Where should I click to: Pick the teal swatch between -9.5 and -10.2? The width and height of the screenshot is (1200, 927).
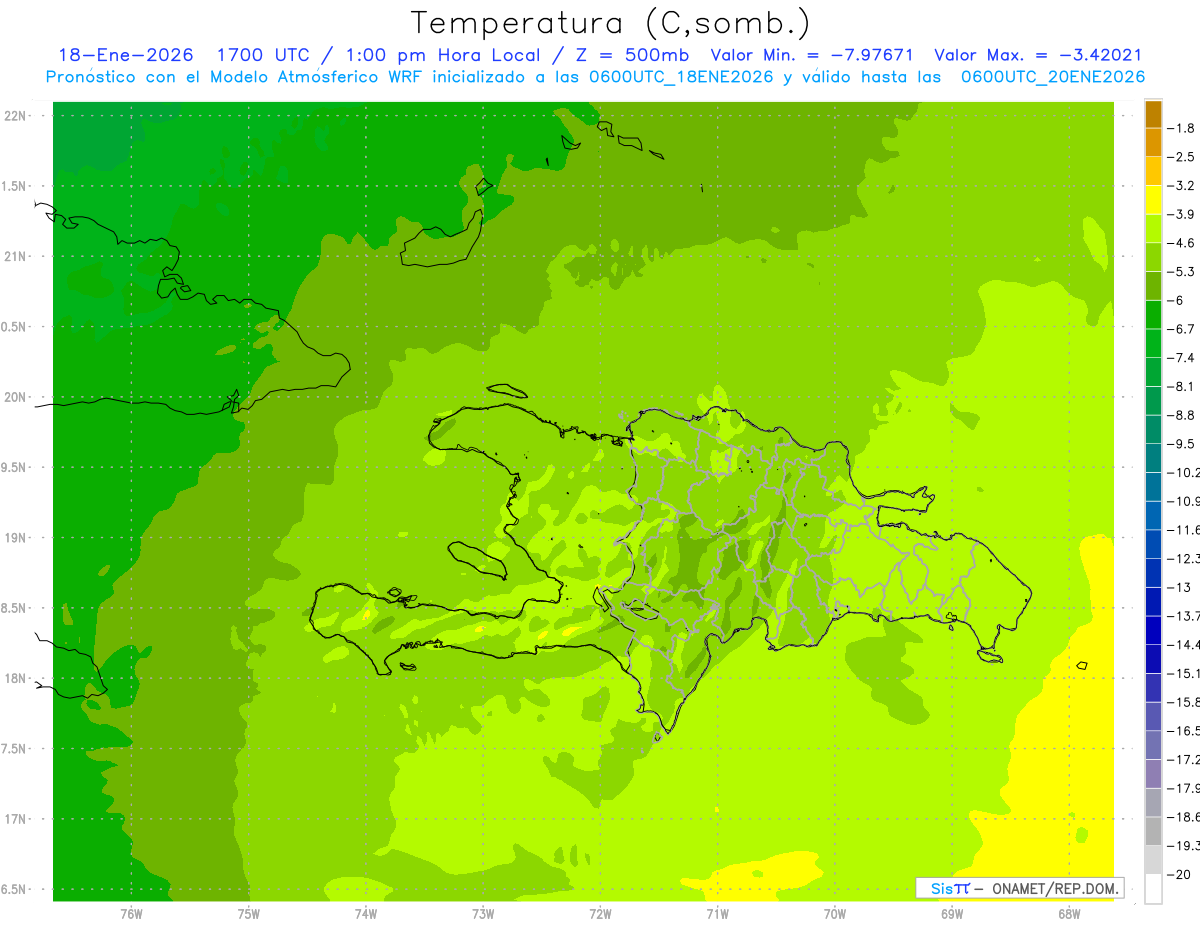click(x=1153, y=458)
